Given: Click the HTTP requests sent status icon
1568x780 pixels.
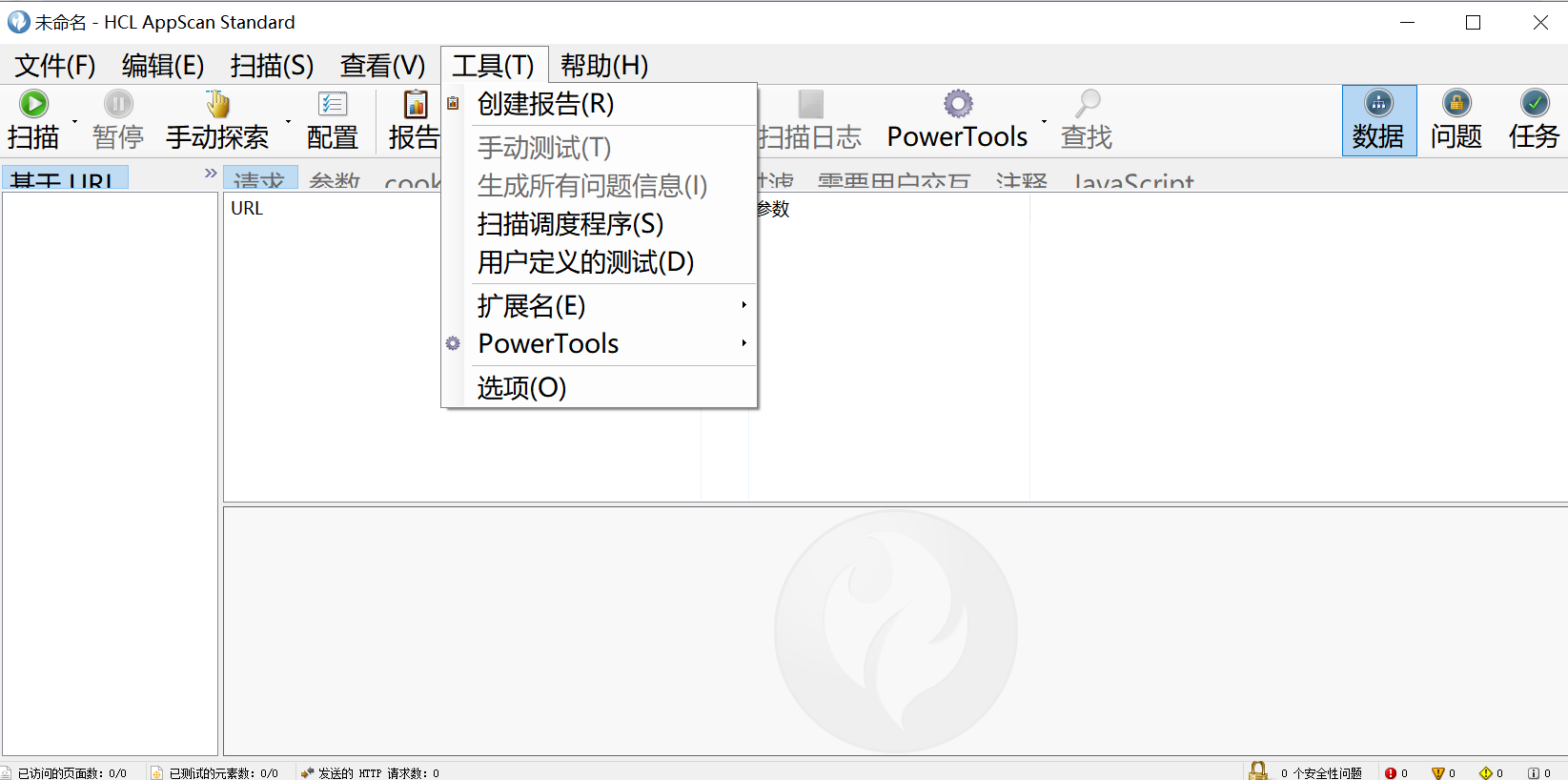Looking at the screenshot, I should click(x=307, y=773).
